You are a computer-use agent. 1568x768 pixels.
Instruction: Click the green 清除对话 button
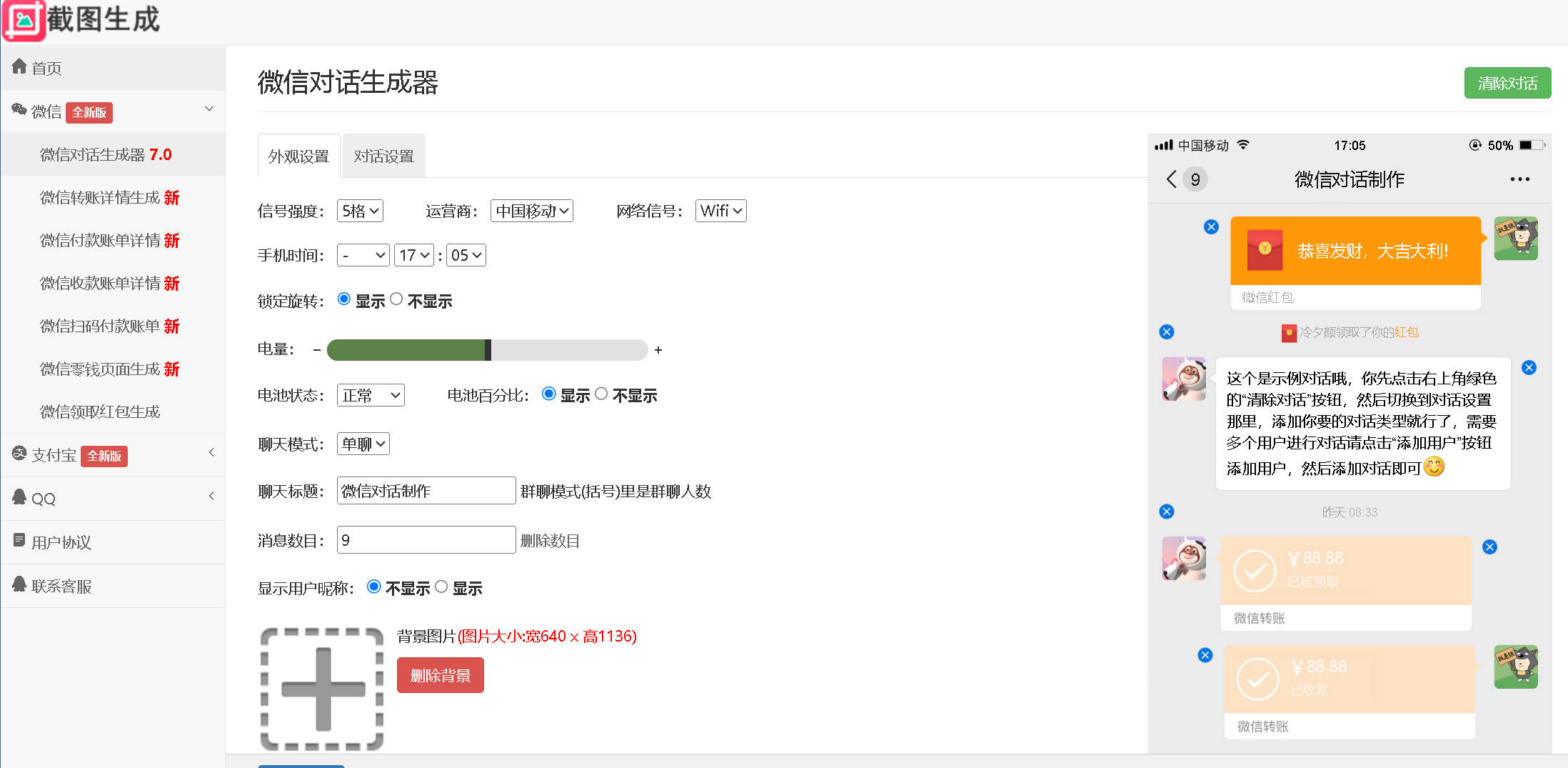pyautogui.click(x=1507, y=83)
